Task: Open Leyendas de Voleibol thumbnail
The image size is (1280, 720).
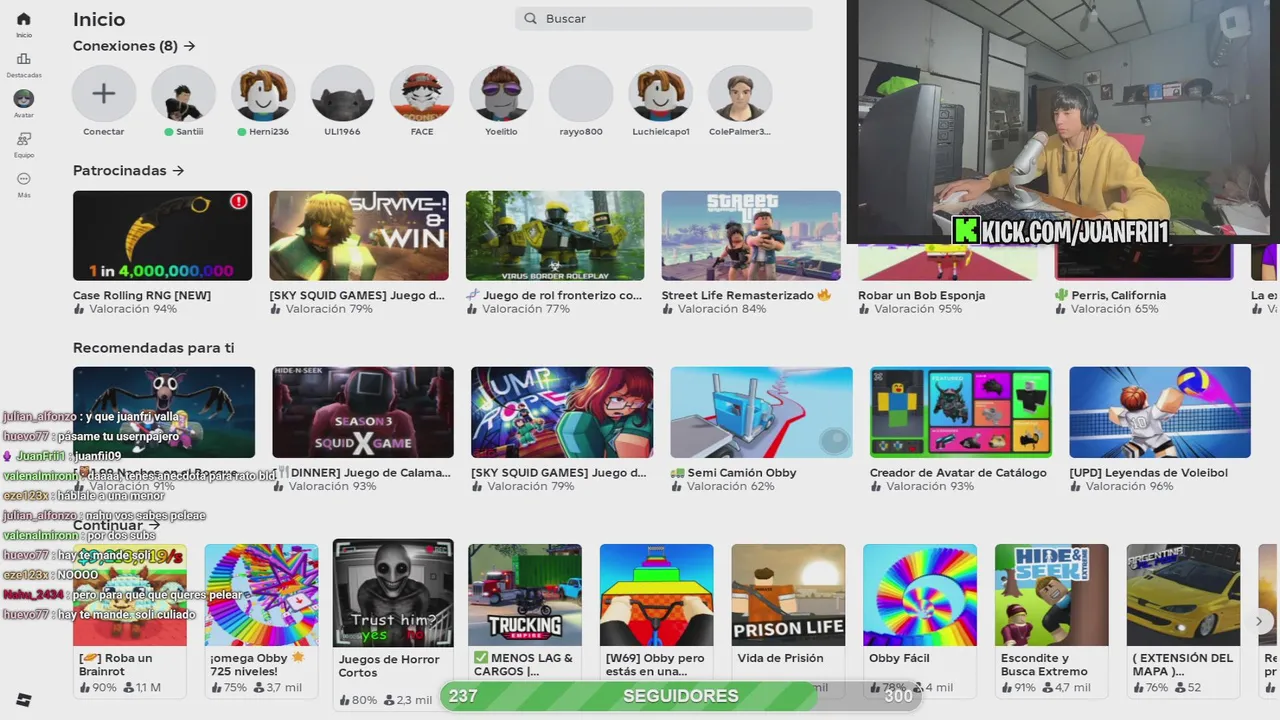Action: coord(1160,412)
